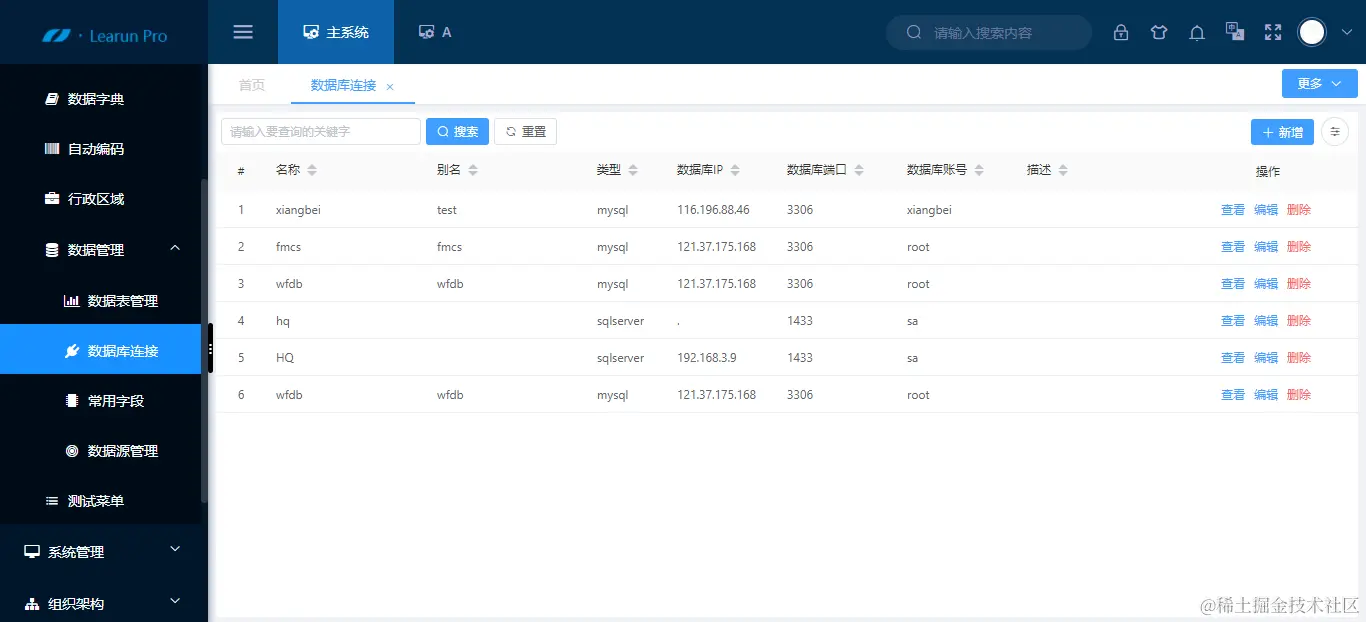The height and width of the screenshot is (622, 1366).
Task: Open 编辑 link for the fmcs row
Action: click(1265, 246)
